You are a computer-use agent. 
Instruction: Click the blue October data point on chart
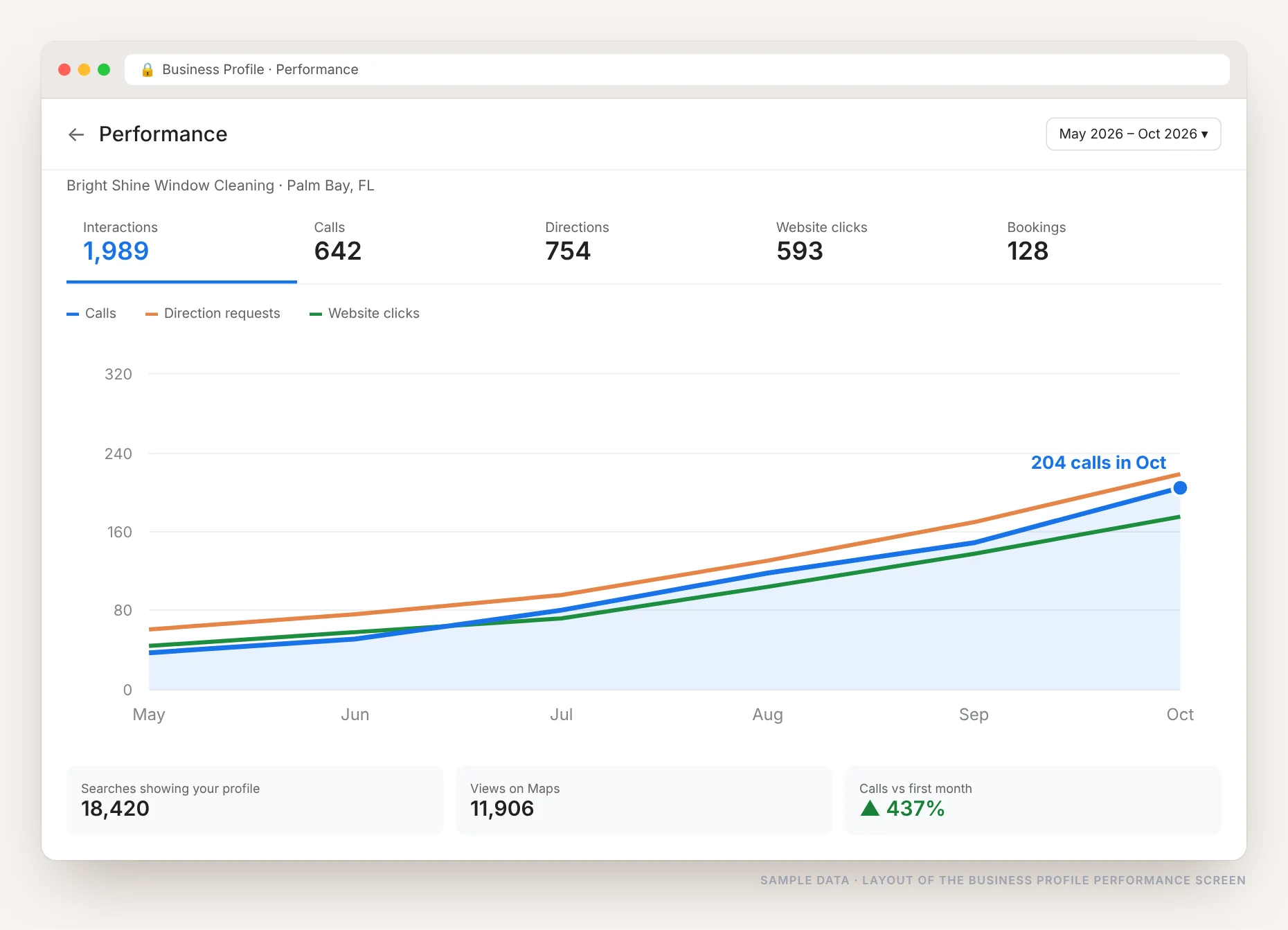click(1180, 488)
